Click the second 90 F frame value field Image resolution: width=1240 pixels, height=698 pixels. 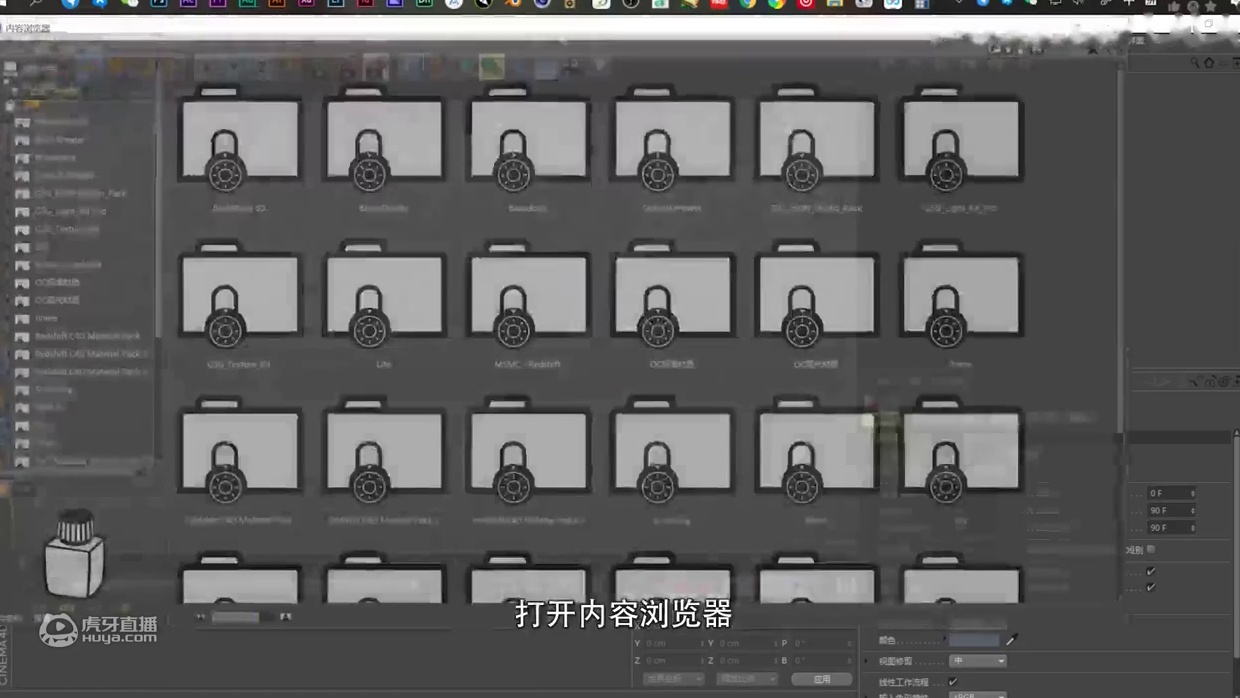click(1172, 527)
